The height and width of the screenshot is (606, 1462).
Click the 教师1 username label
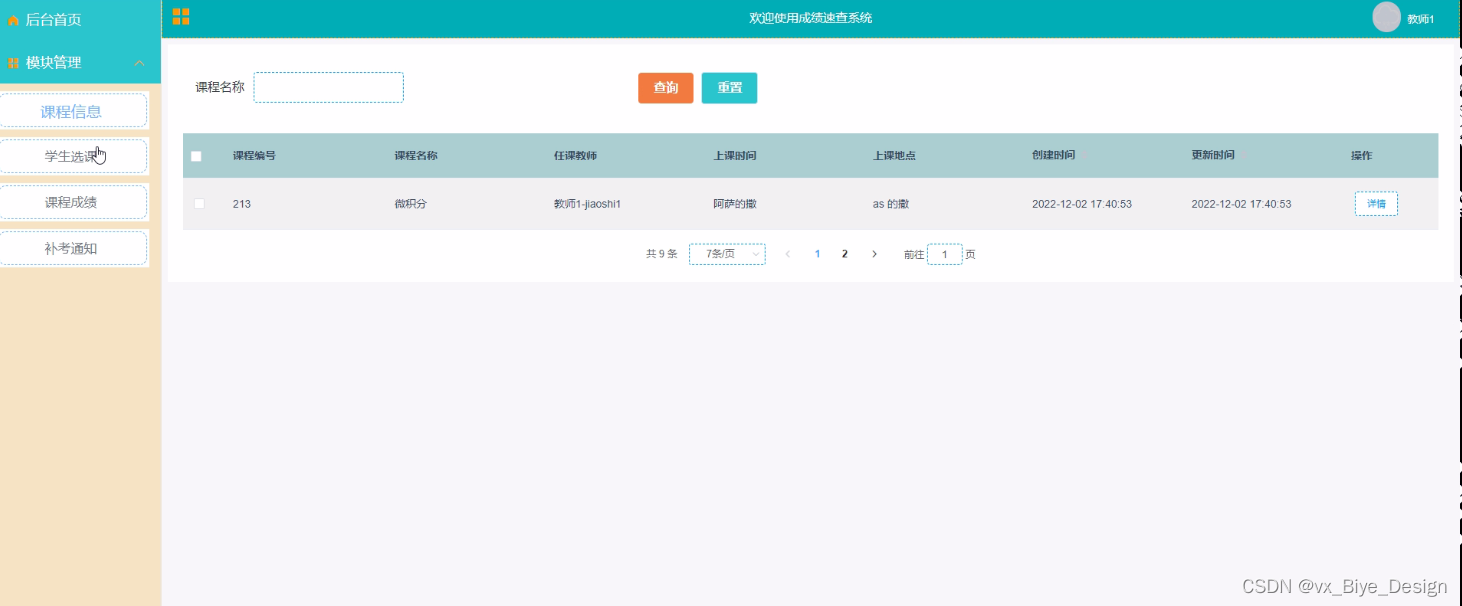click(x=1420, y=19)
